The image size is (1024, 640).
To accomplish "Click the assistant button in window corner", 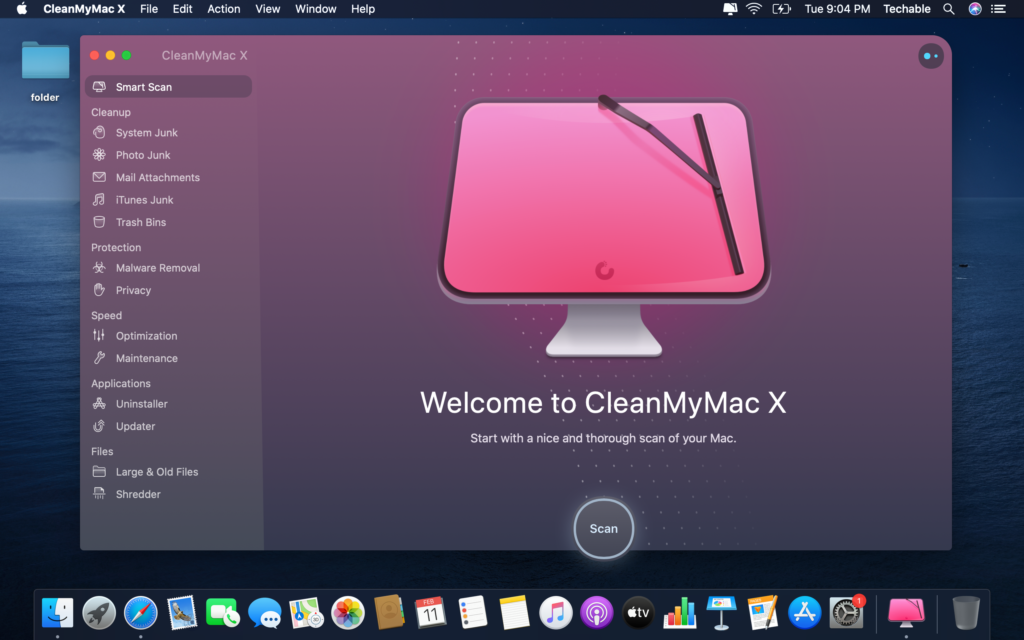I will (x=930, y=56).
